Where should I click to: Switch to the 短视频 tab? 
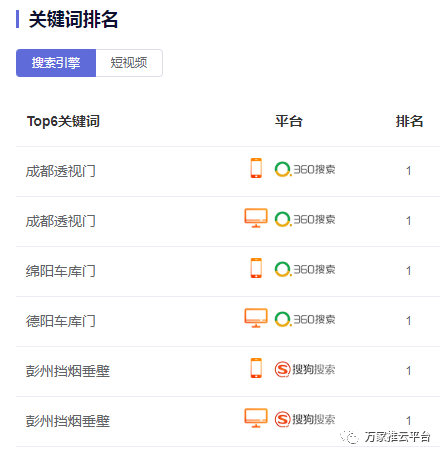pos(129,63)
